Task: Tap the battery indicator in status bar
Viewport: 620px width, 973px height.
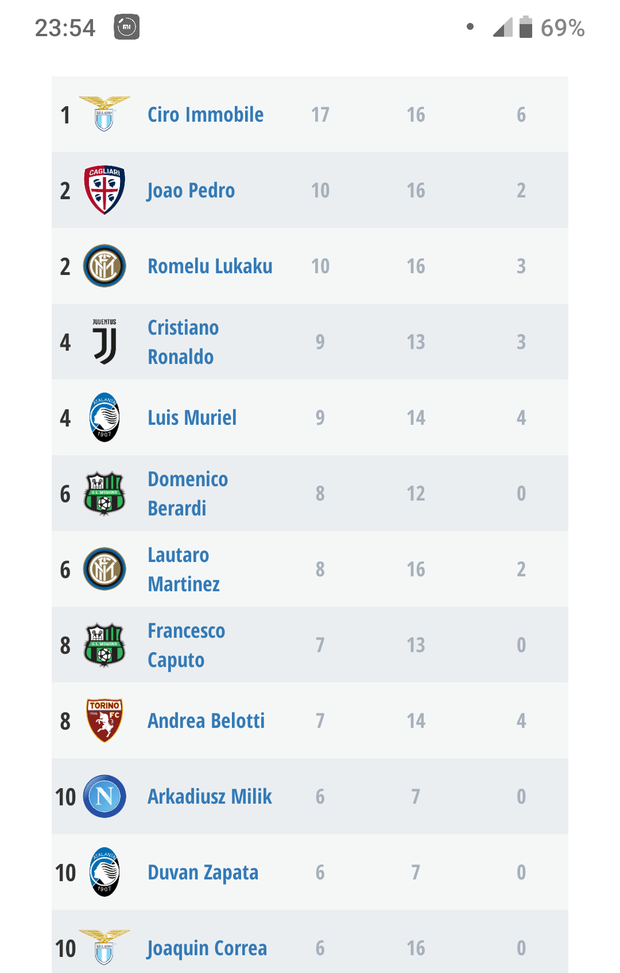Action: (526, 28)
